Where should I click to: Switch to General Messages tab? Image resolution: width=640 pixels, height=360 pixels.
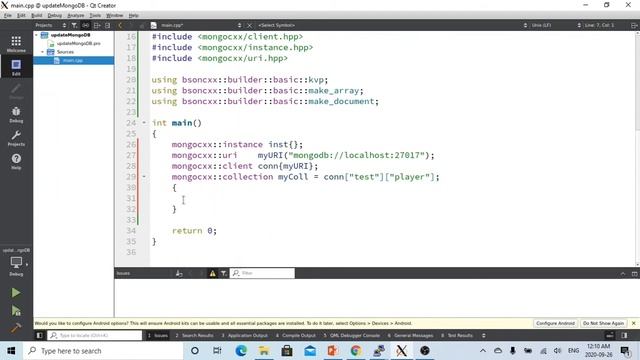click(x=410, y=336)
